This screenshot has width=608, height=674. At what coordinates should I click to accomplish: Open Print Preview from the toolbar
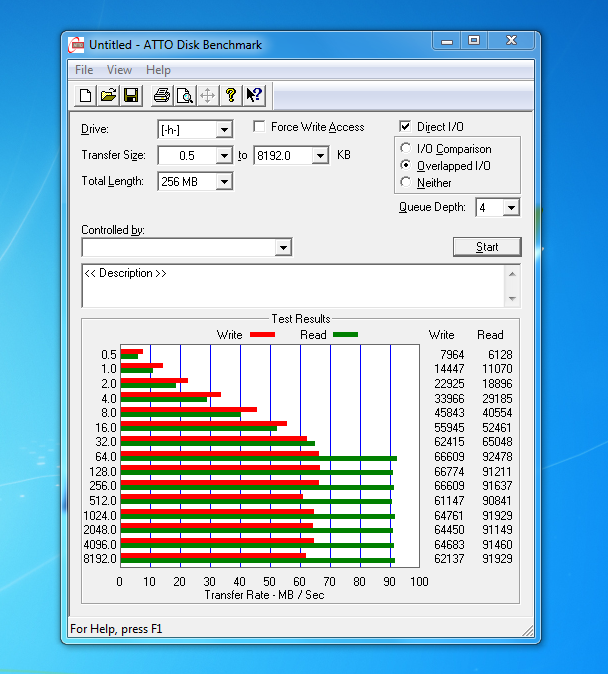(x=184, y=96)
